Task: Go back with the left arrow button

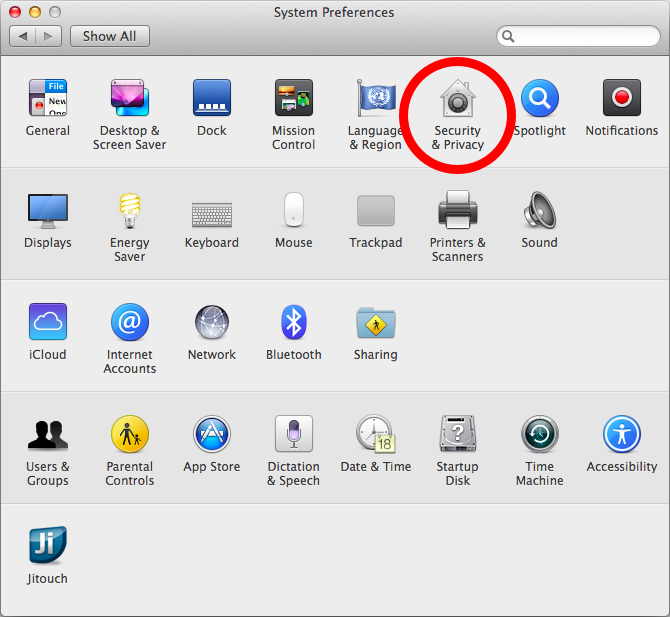Action: point(23,36)
